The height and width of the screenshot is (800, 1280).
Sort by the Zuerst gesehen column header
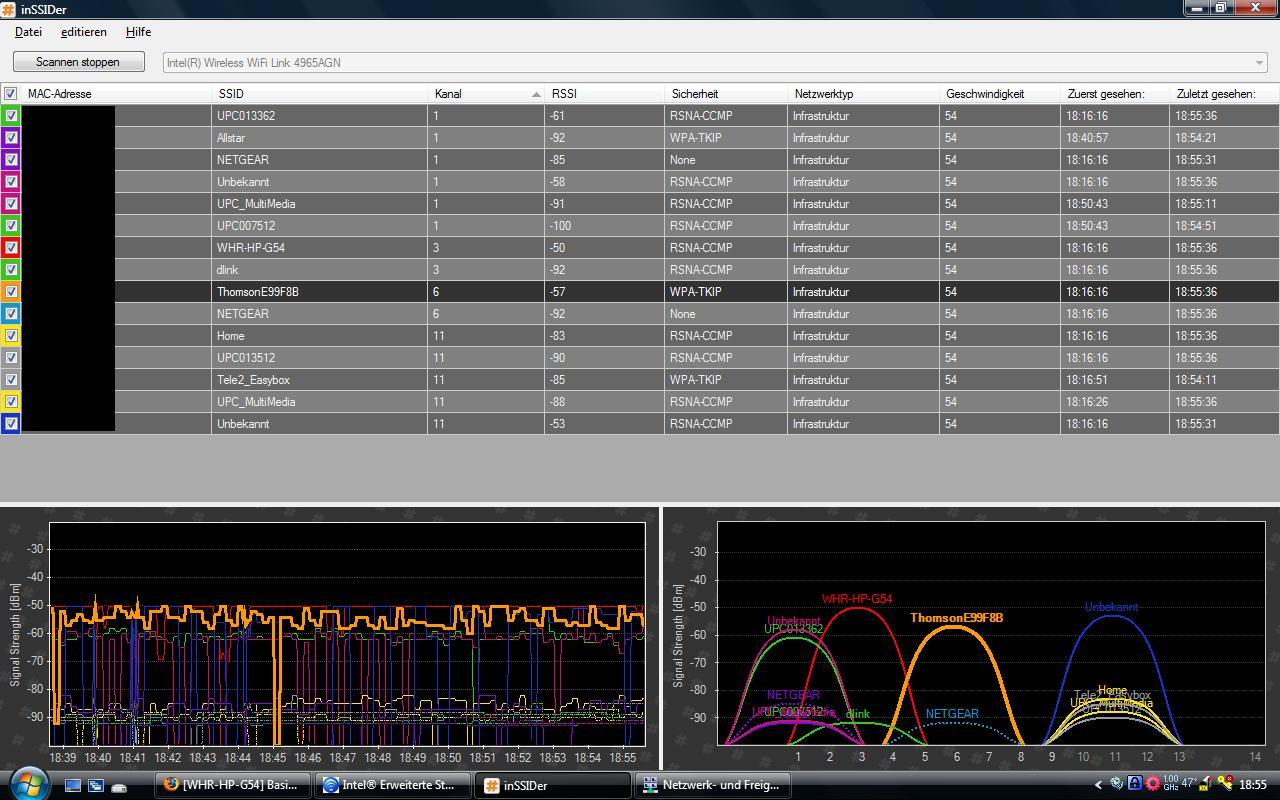(1114, 93)
